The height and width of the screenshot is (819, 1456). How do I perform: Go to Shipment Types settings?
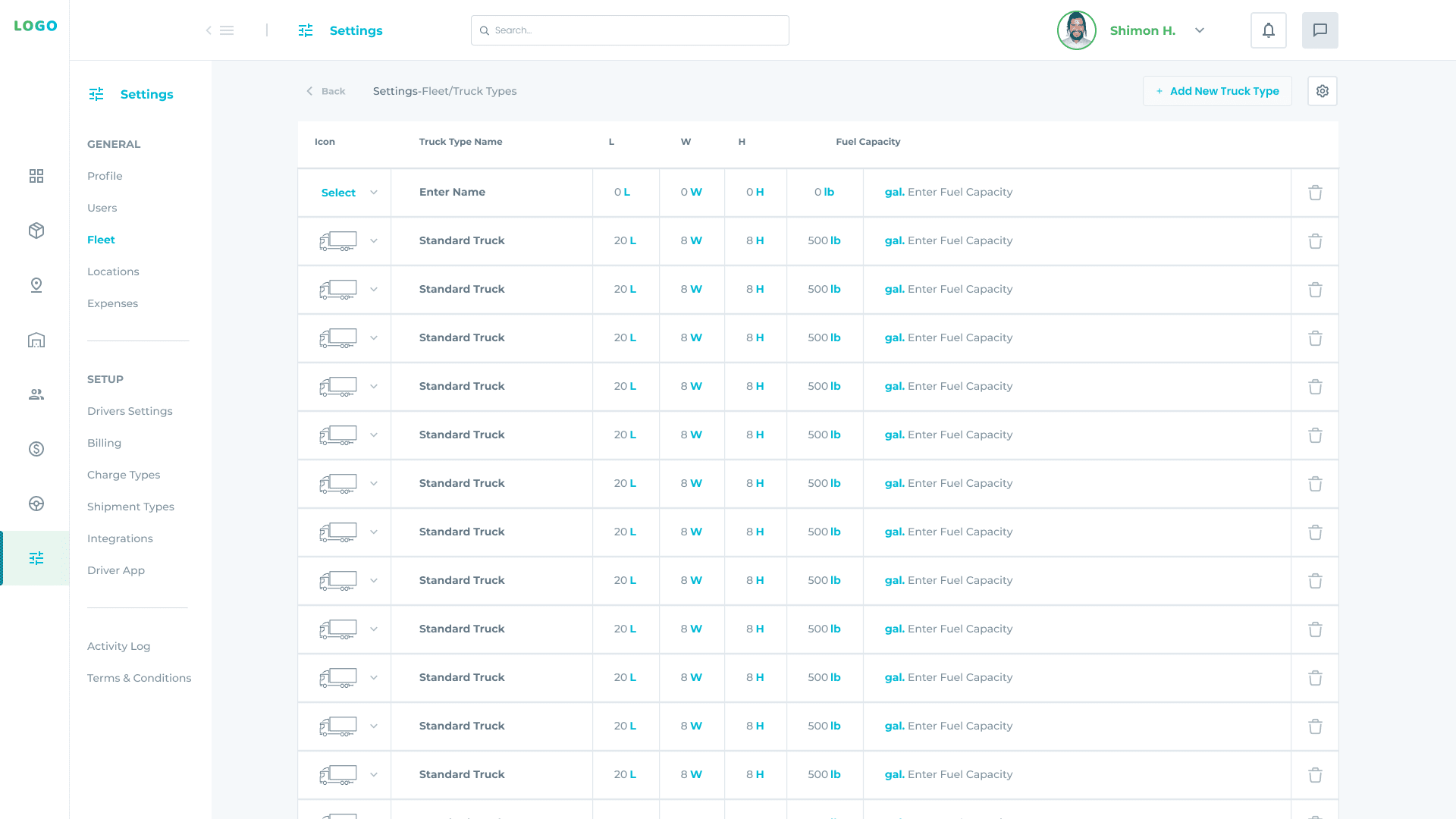point(130,507)
